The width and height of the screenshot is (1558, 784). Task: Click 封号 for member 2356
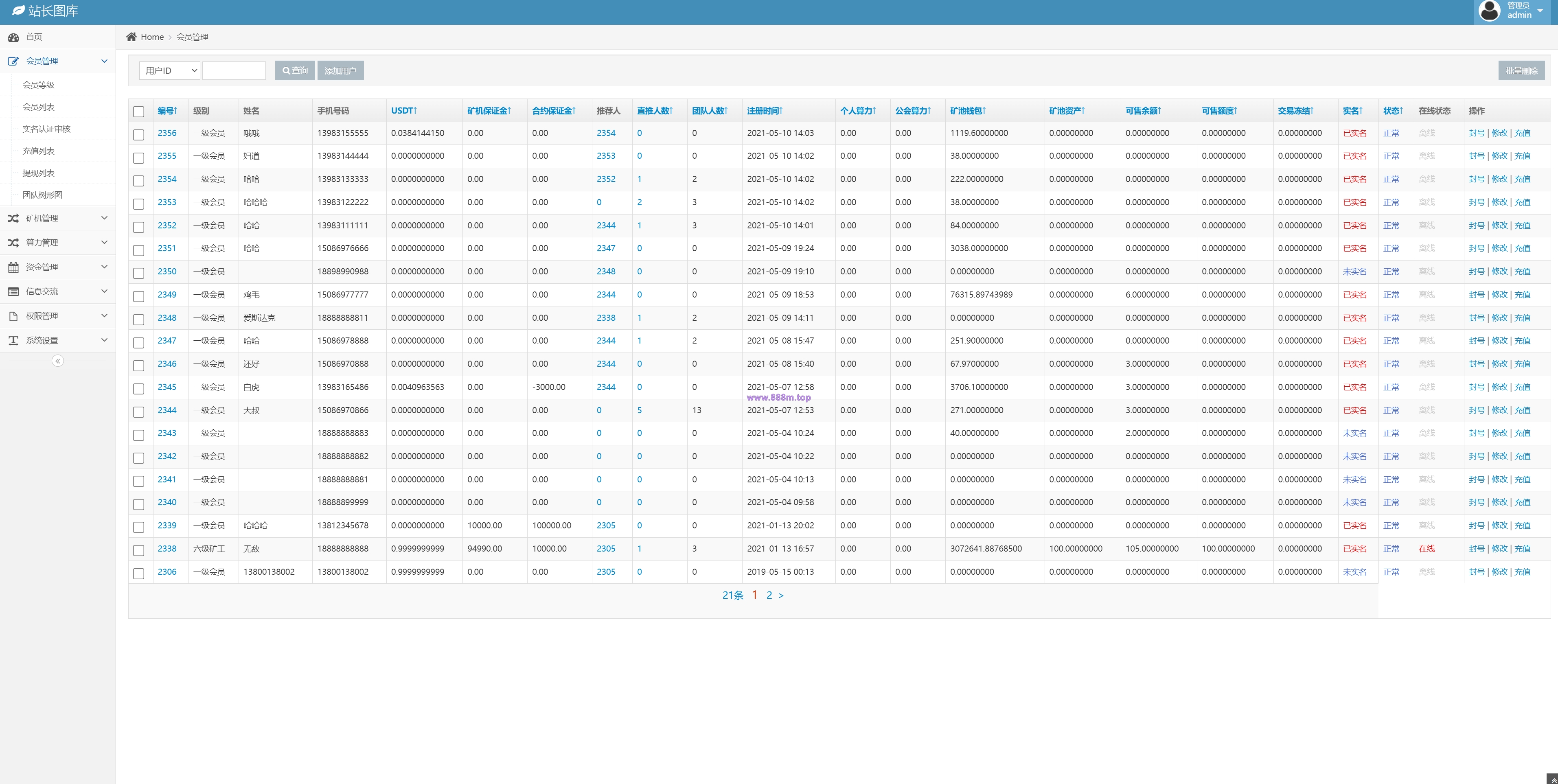[1476, 133]
